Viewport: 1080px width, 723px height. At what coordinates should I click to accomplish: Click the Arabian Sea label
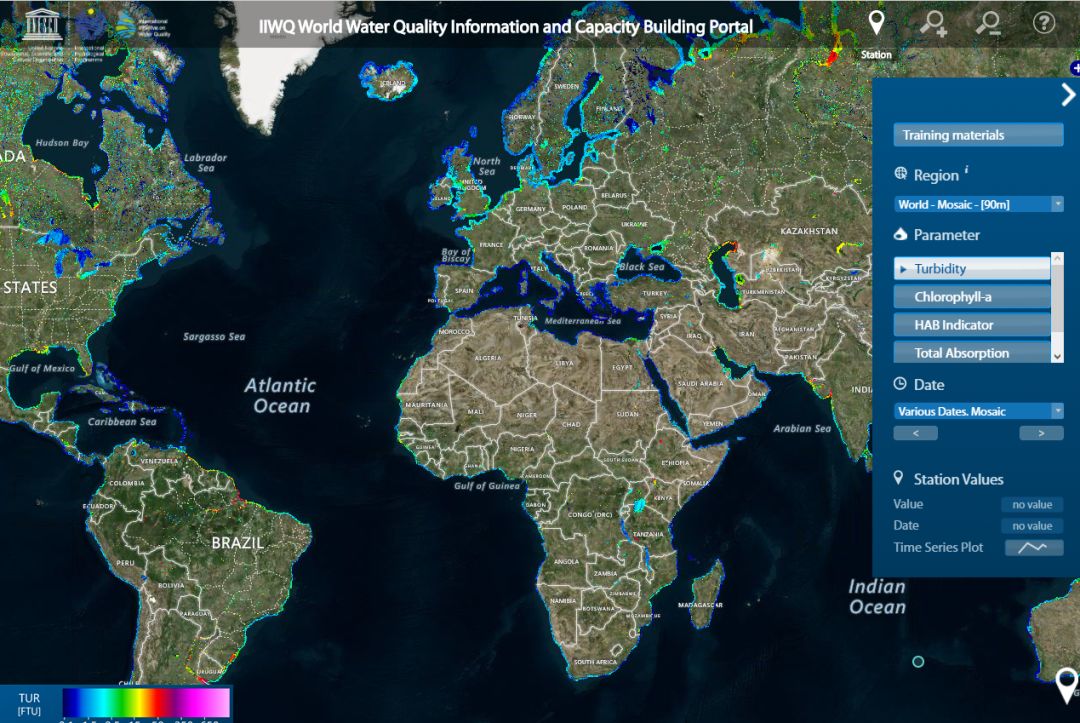(802, 428)
